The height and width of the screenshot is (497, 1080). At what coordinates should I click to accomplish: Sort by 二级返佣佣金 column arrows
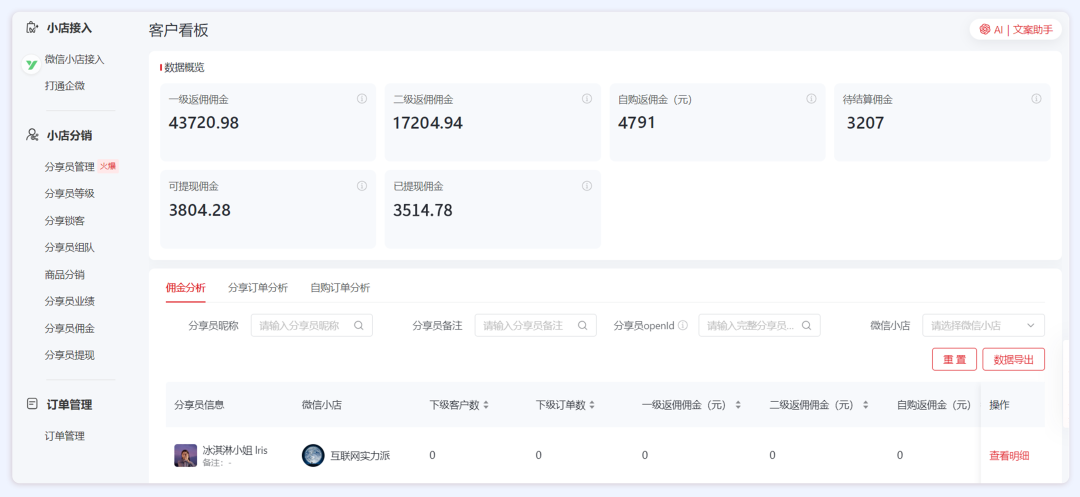(865, 405)
